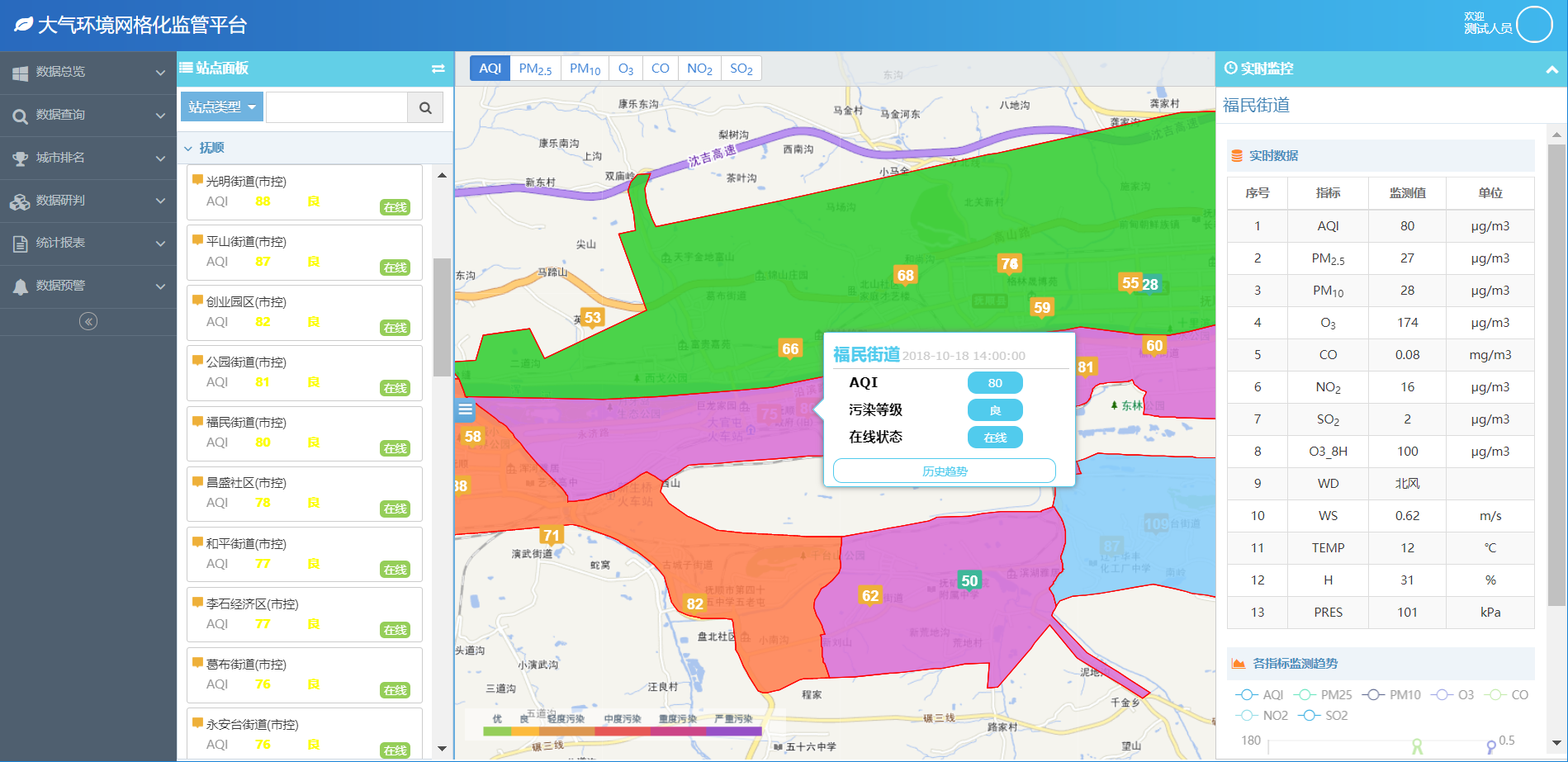
Task: Expand the 数据查询 sidebar menu
Action: (88, 115)
